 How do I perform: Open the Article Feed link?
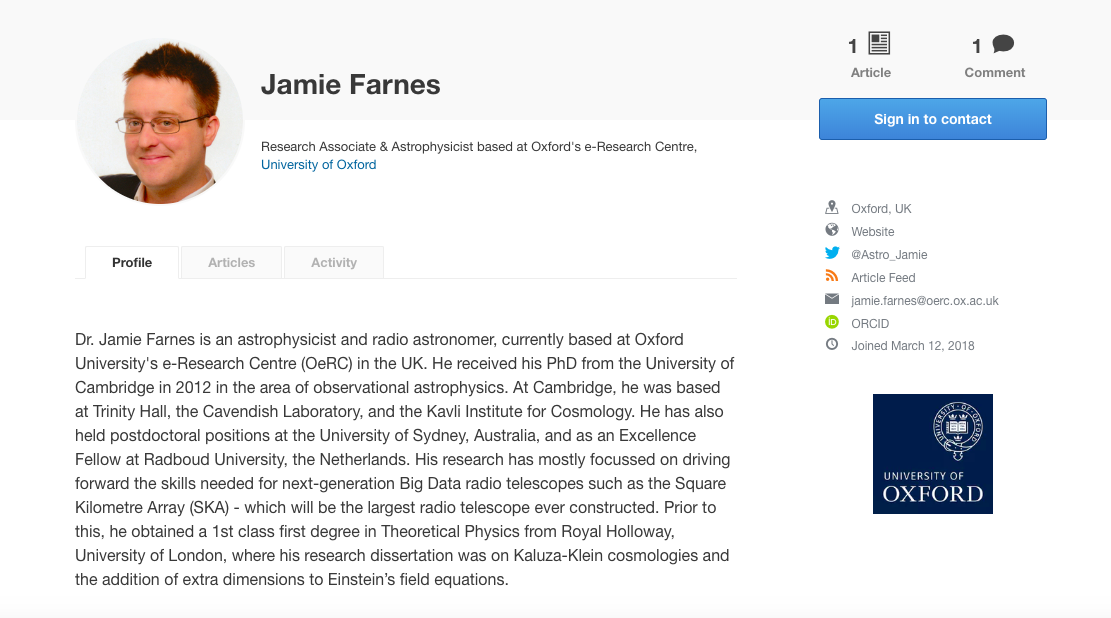883,278
